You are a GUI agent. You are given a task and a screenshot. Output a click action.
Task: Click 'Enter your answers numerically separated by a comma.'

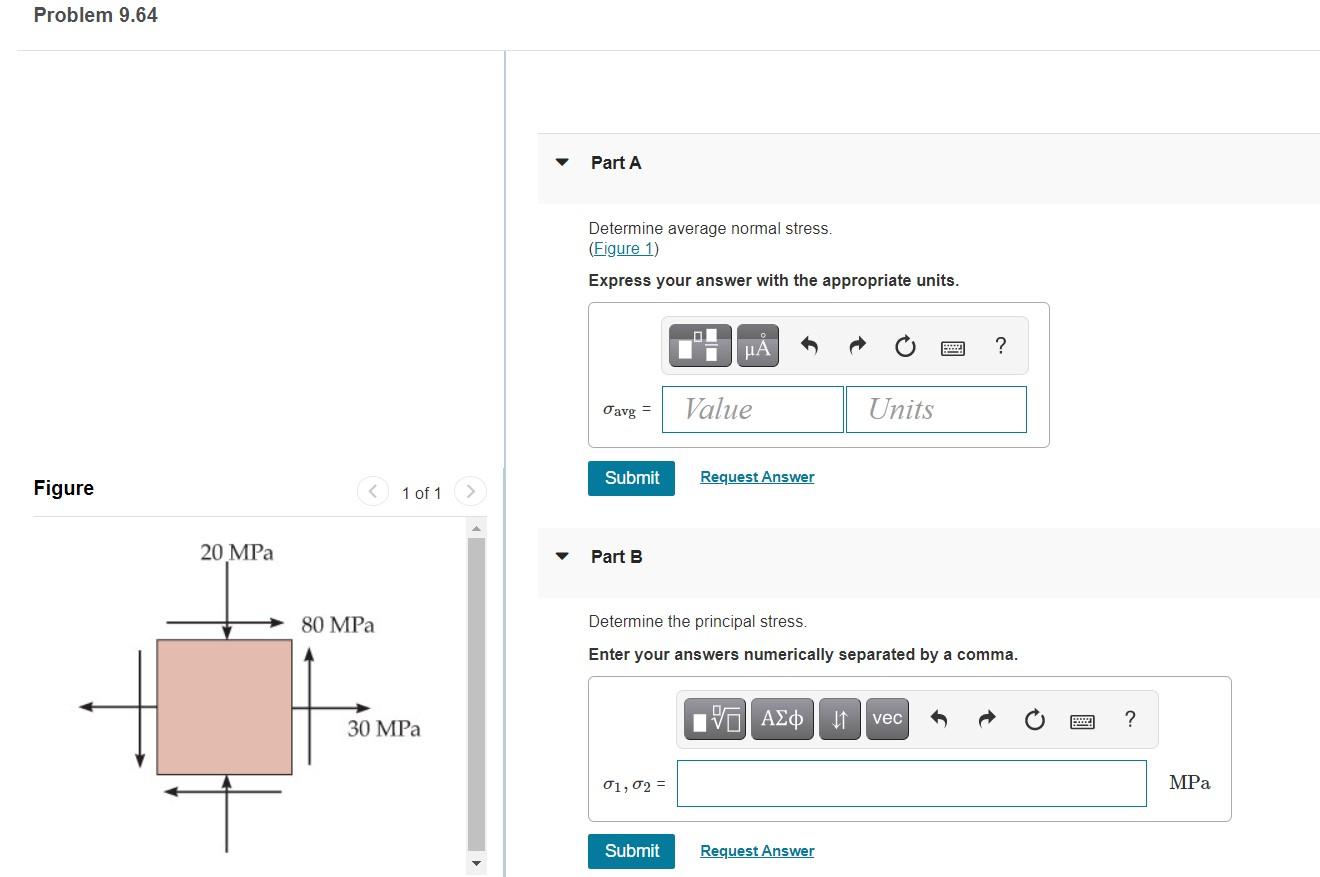coord(803,654)
